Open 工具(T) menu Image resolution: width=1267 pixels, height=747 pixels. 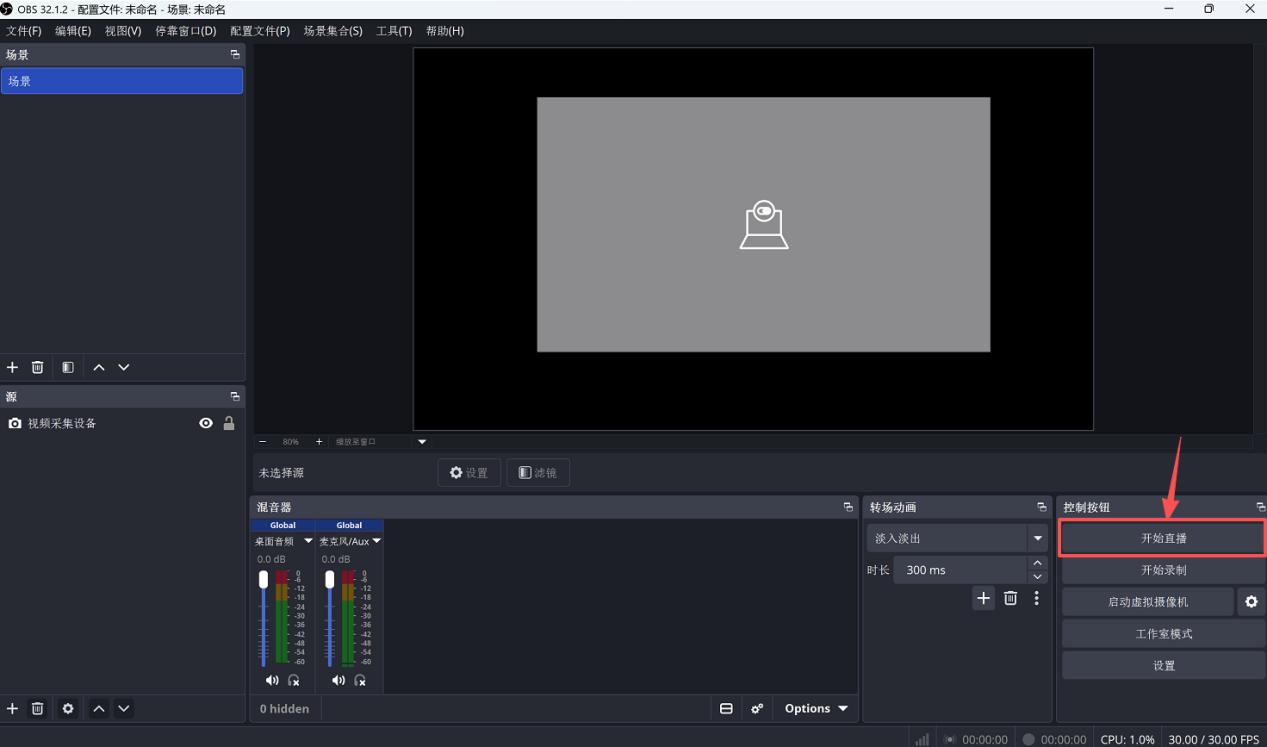394,31
